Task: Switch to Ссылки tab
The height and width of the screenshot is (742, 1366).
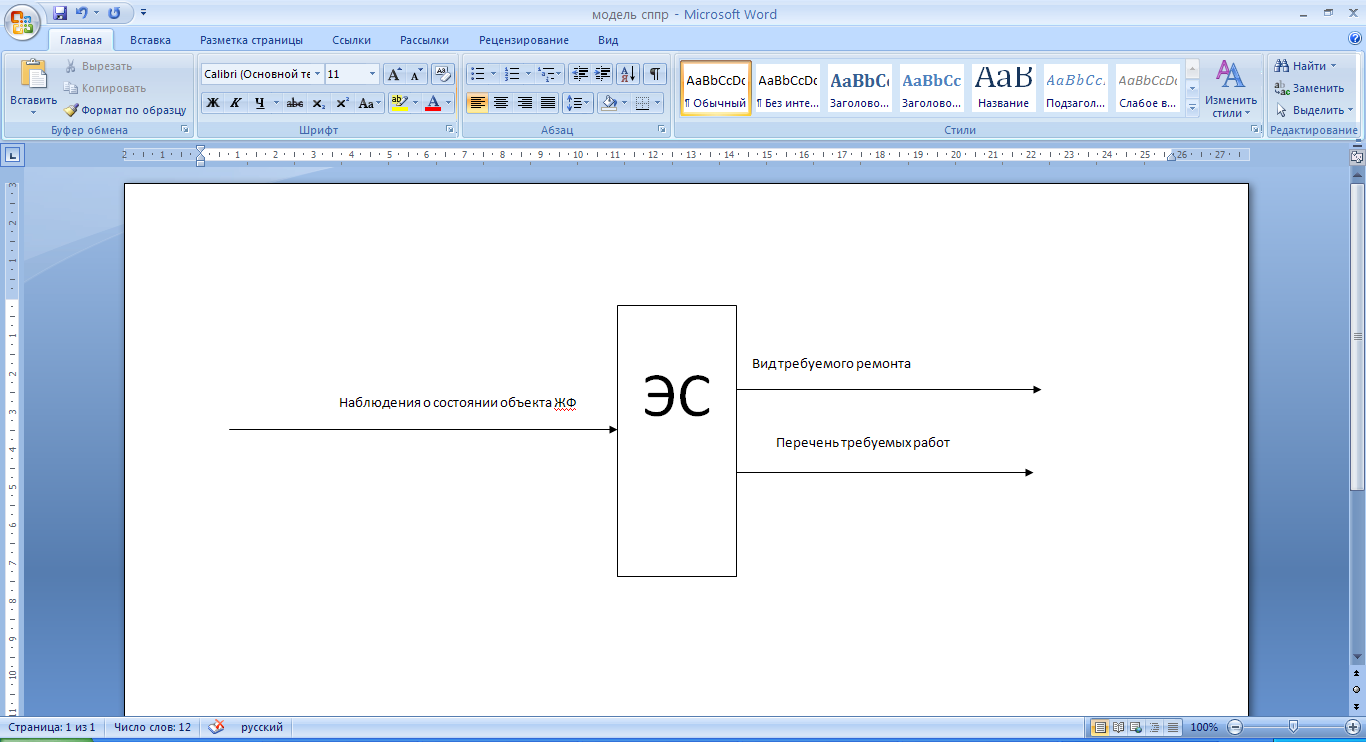Action: click(x=351, y=40)
